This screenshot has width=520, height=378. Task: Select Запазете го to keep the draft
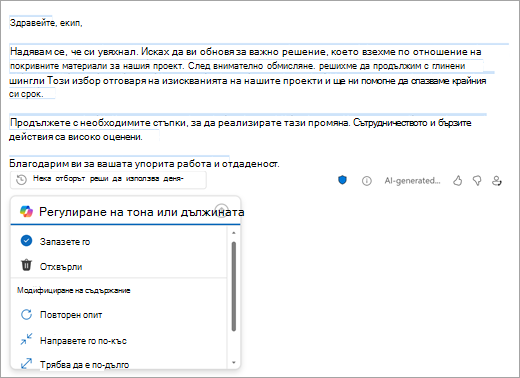click(x=119, y=241)
